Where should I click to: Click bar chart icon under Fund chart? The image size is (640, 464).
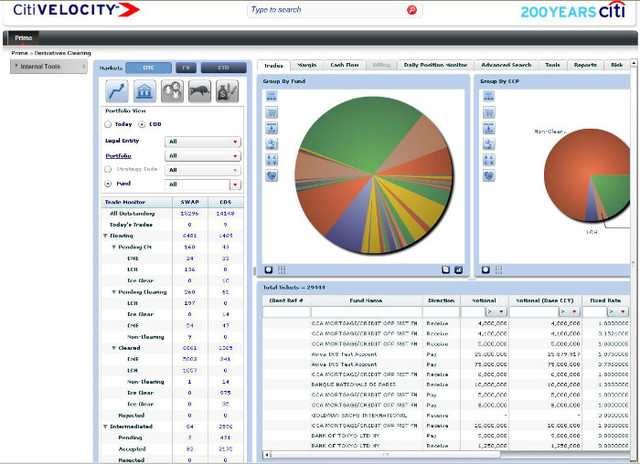[x=458, y=270]
